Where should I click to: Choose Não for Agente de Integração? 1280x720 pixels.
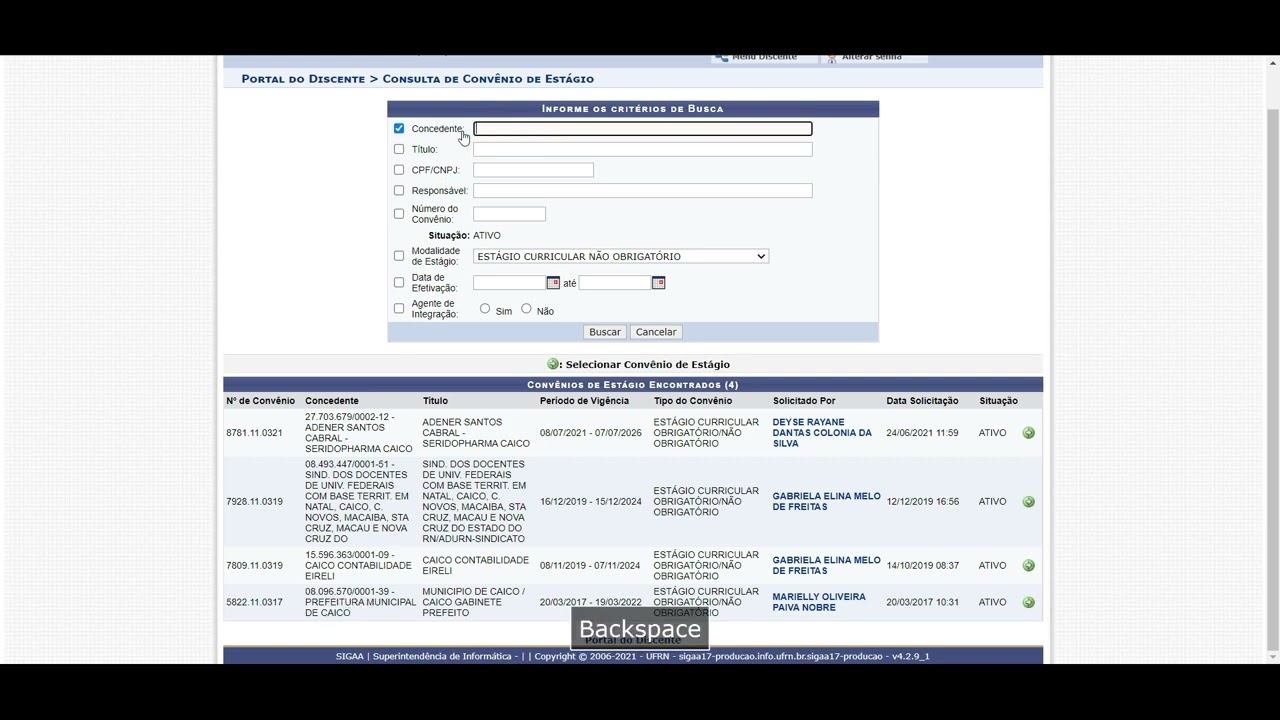[x=526, y=309]
